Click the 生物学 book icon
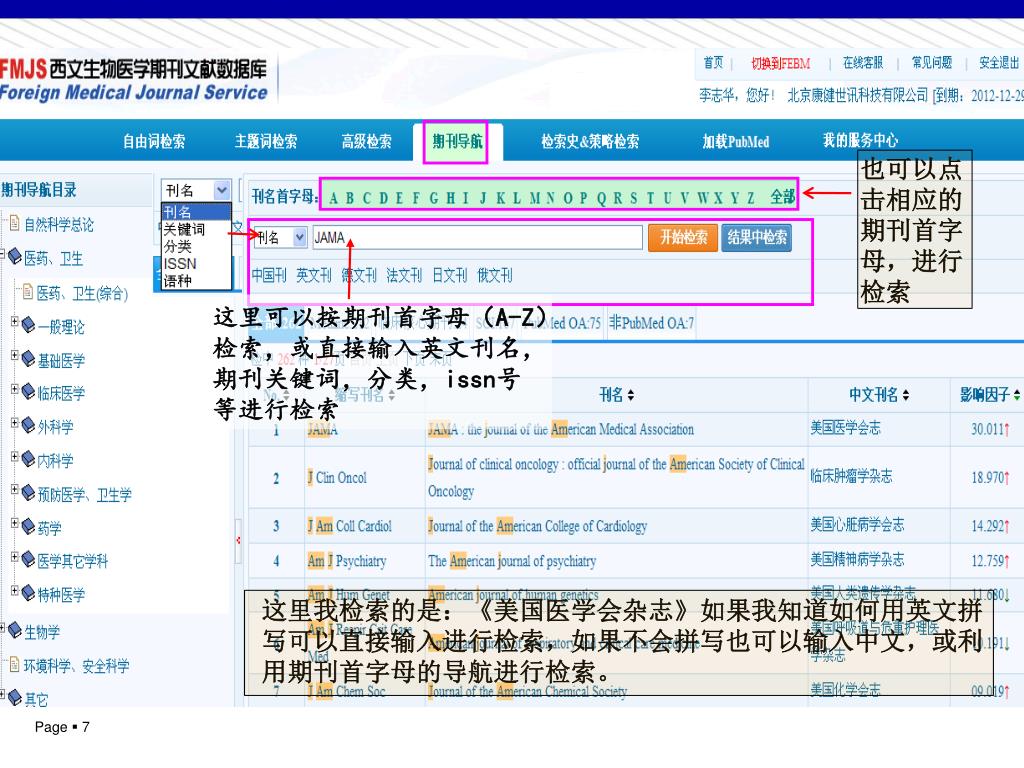The width and height of the screenshot is (1024, 768). tap(14, 630)
